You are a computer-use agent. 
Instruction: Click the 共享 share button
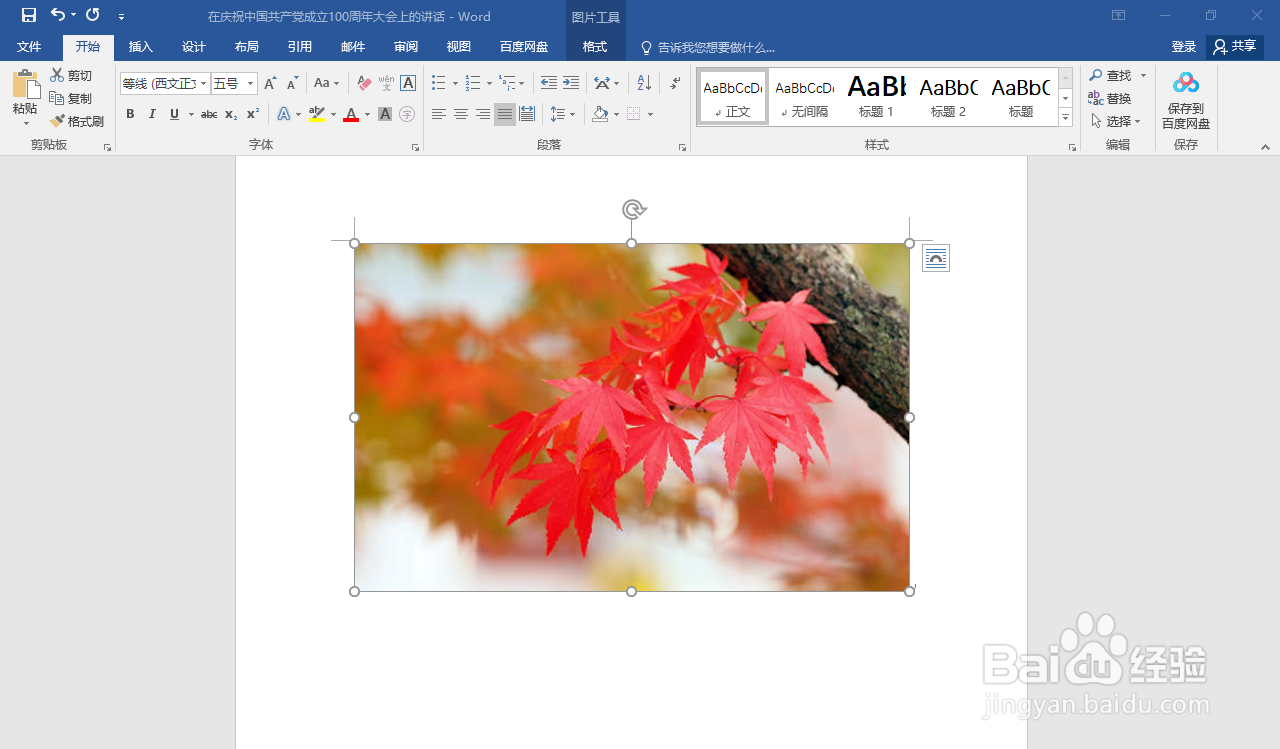[x=1235, y=47]
